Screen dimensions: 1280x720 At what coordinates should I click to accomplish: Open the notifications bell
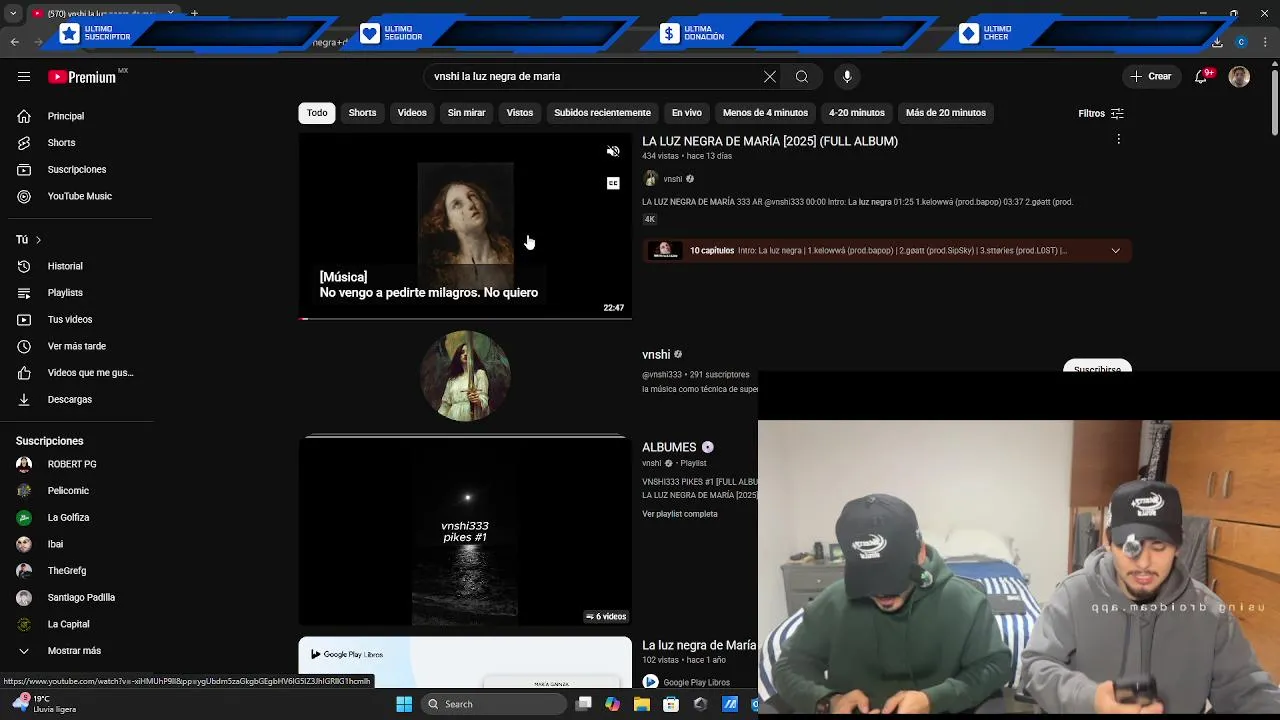coord(1203,76)
